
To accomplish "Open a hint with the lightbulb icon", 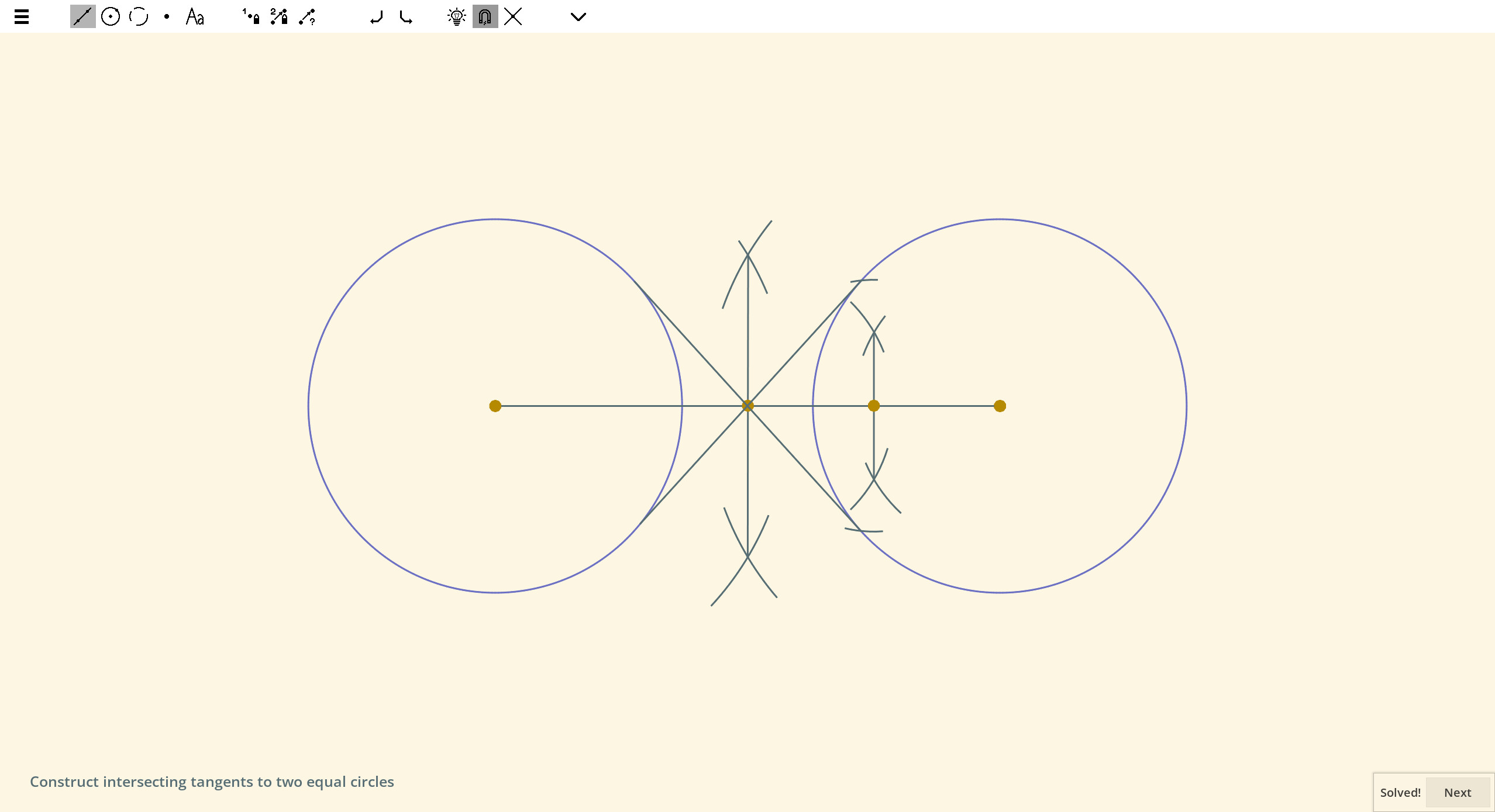I will pyautogui.click(x=457, y=16).
